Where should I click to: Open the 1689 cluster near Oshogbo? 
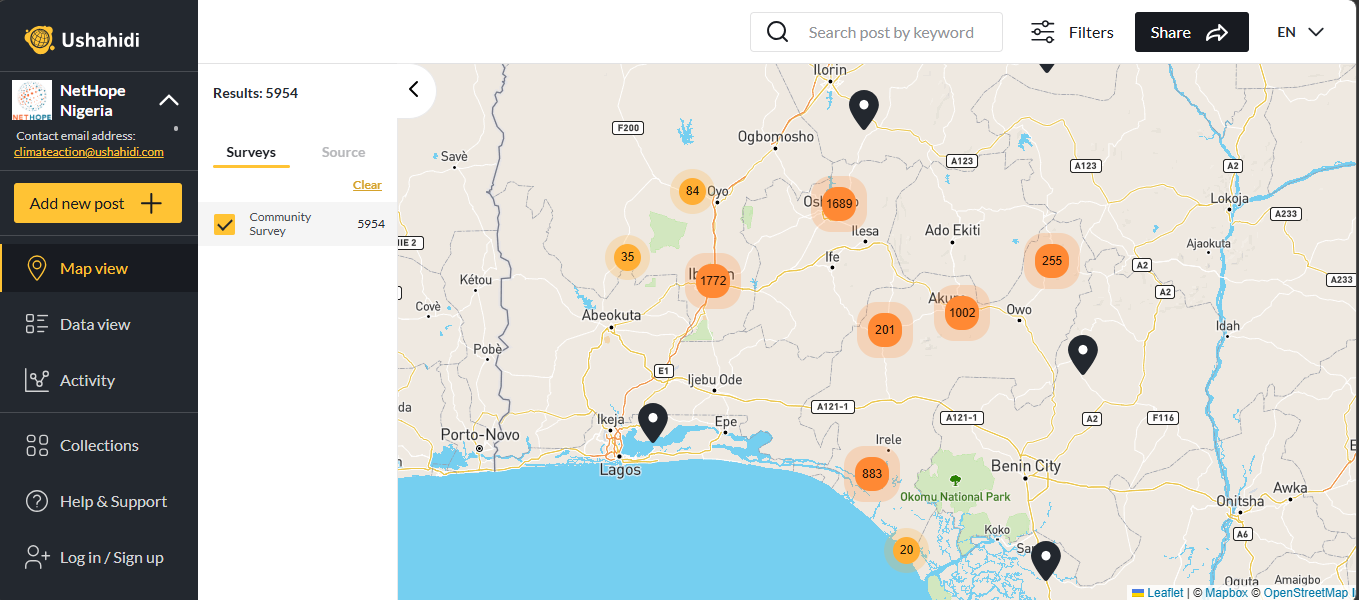click(x=839, y=204)
